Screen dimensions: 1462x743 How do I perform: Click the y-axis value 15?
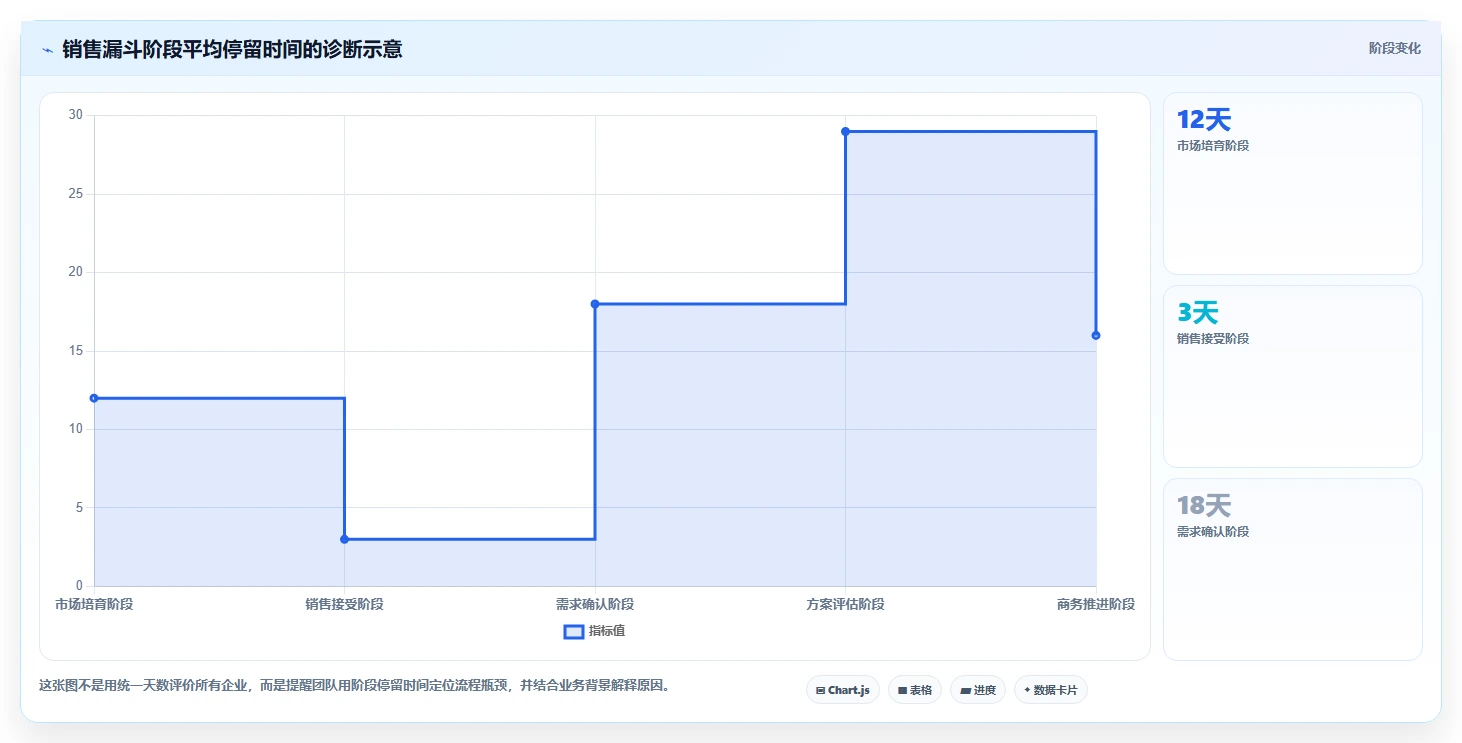76,351
